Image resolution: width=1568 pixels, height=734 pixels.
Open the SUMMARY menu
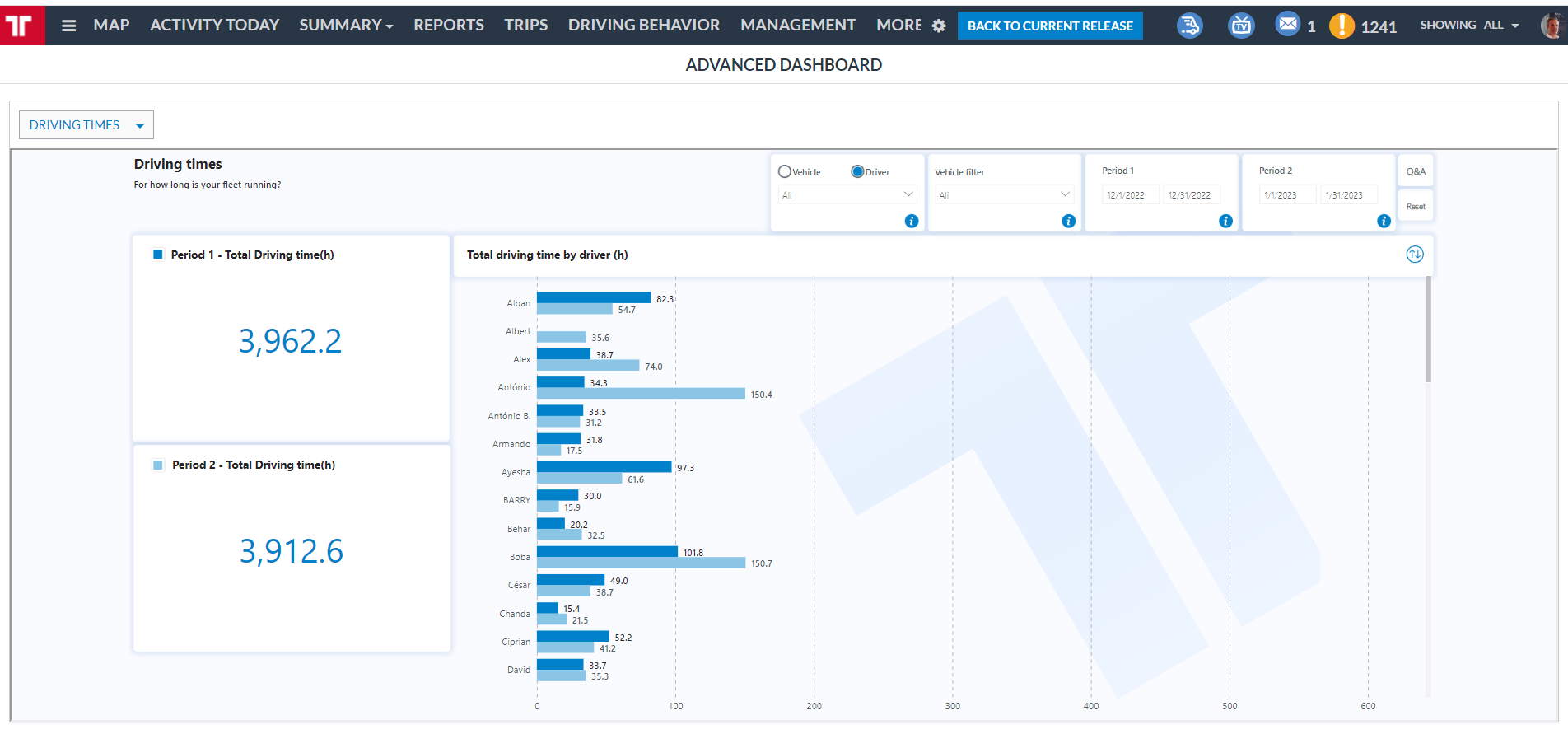point(346,26)
